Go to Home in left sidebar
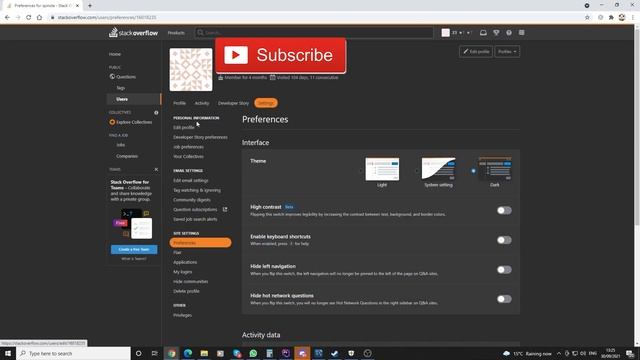 [115, 54]
